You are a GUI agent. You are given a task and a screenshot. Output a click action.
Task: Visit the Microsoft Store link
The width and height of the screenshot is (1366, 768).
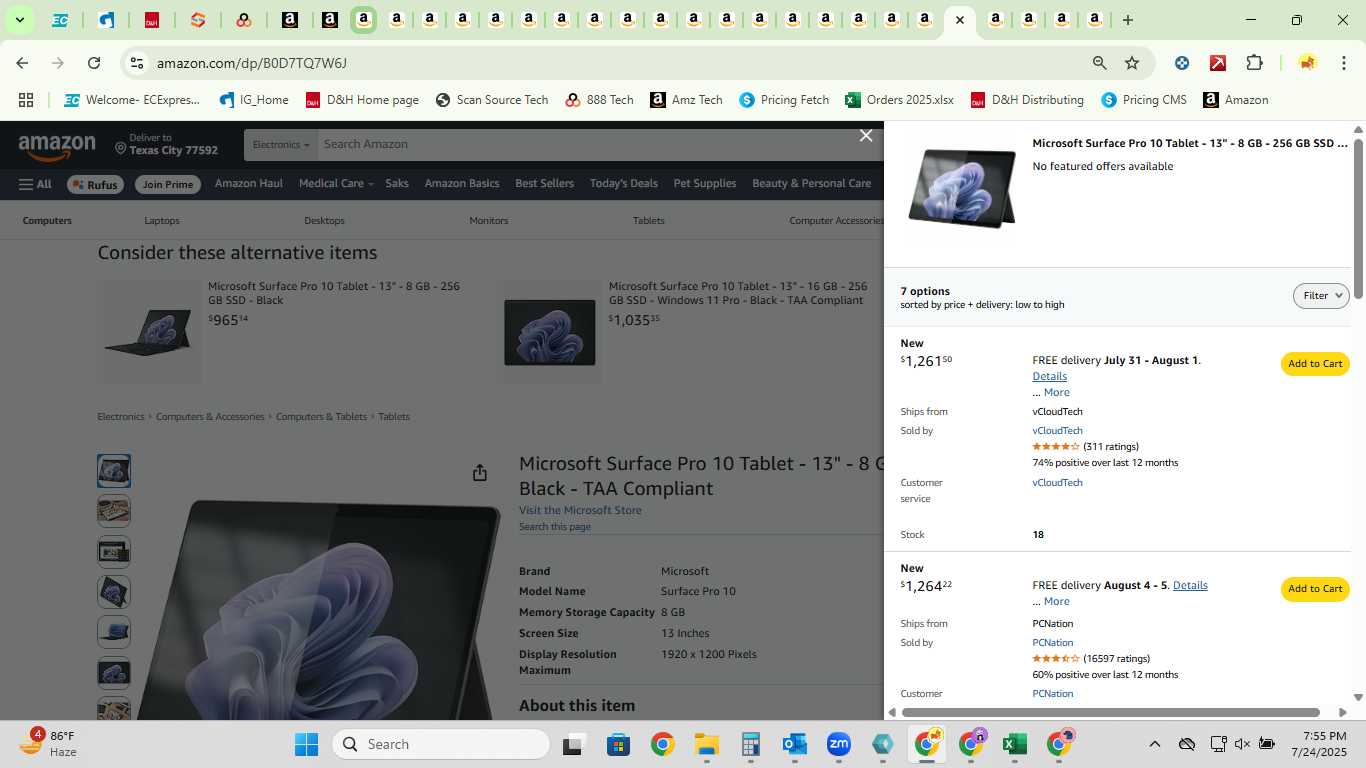tap(580, 510)
